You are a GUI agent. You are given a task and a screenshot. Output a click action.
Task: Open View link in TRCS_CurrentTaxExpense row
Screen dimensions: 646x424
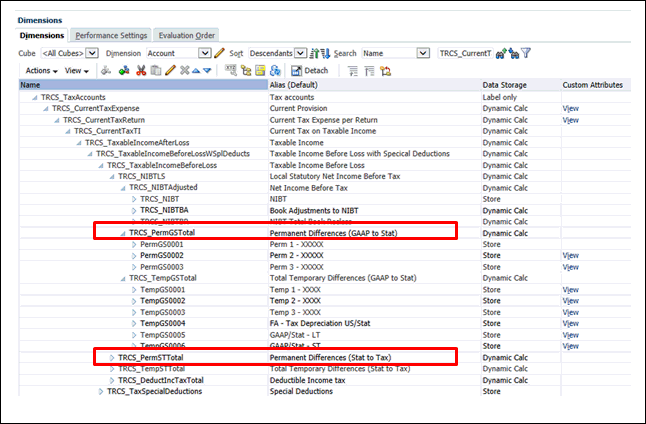571,109
